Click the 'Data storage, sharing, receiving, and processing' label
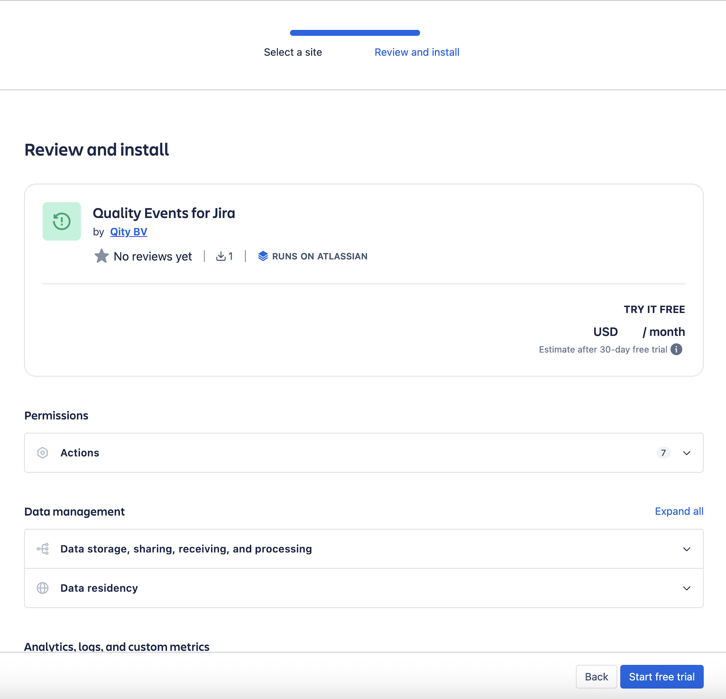 pos(186,549)
